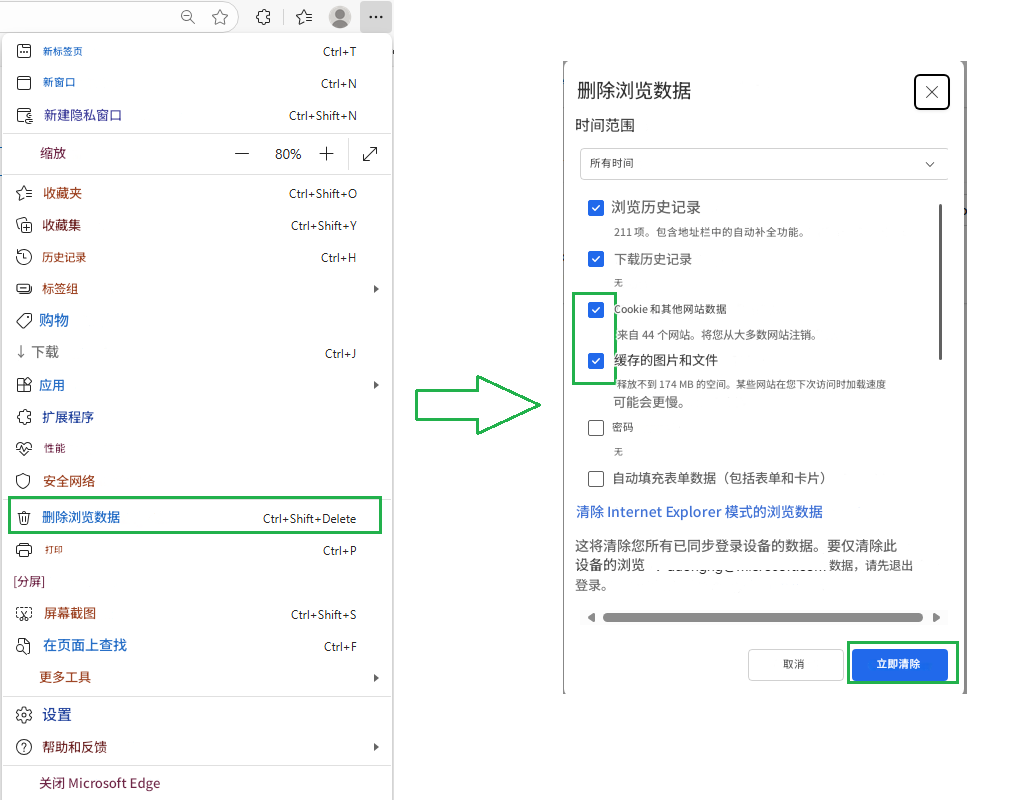1030x800 pixels.
Task: Uncheck the 下载历史记录 checkbox
Action: pos(596,259)
